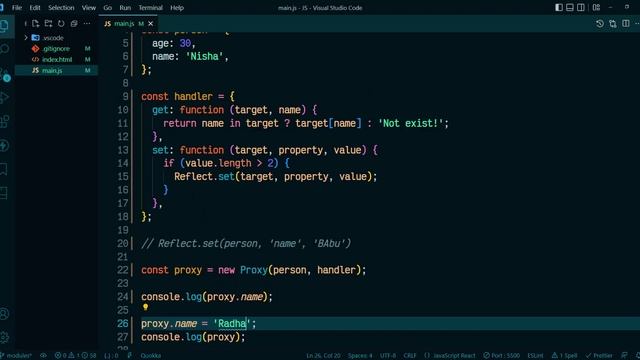Expand the .vscode folder

[56, 38]
